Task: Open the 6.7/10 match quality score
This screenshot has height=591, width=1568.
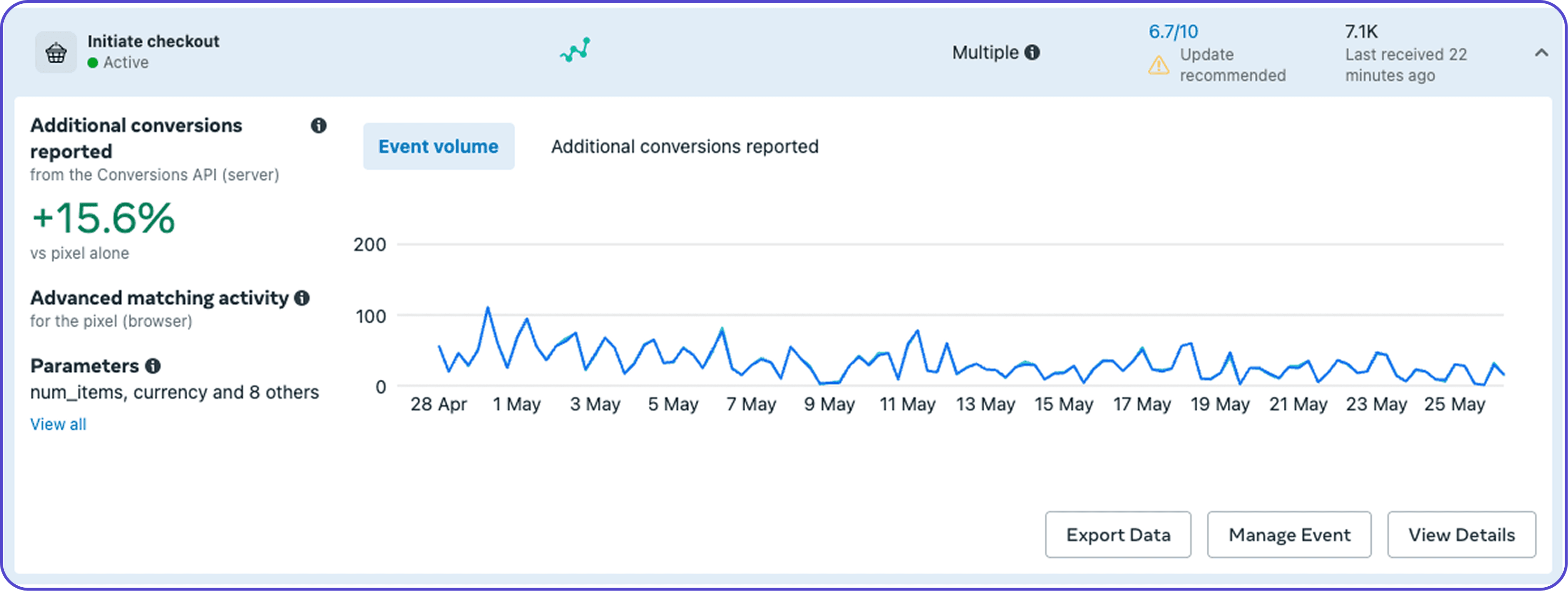Action: (x=1173, y=32)
